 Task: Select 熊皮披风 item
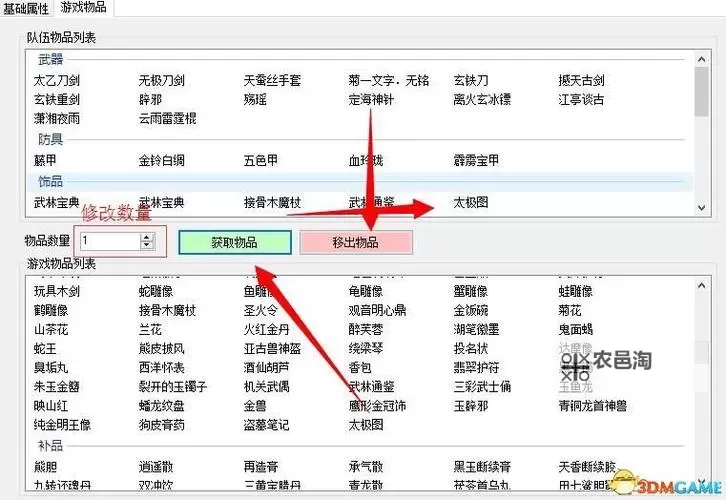(162, 349)
